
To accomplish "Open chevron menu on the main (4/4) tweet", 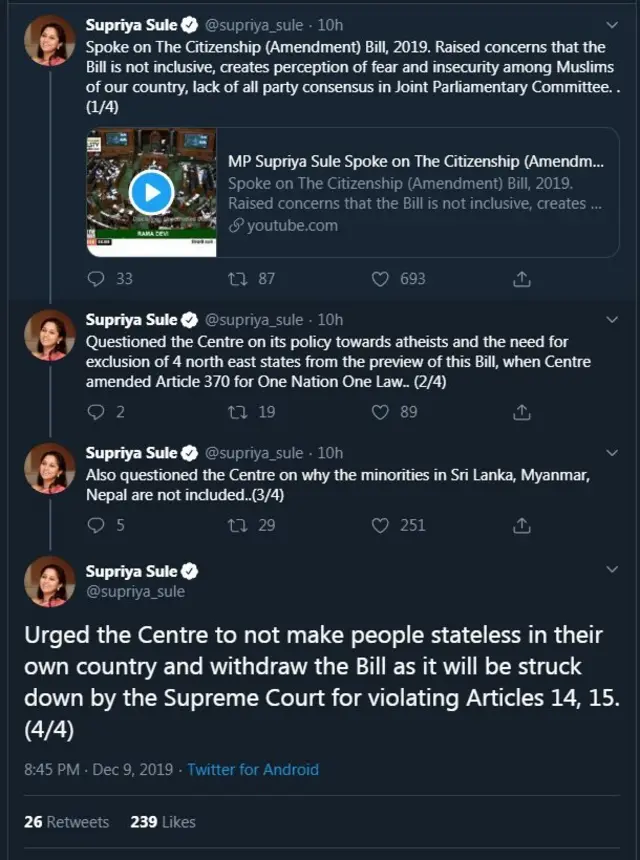I will pyautogui.click(x=612, y=570).
